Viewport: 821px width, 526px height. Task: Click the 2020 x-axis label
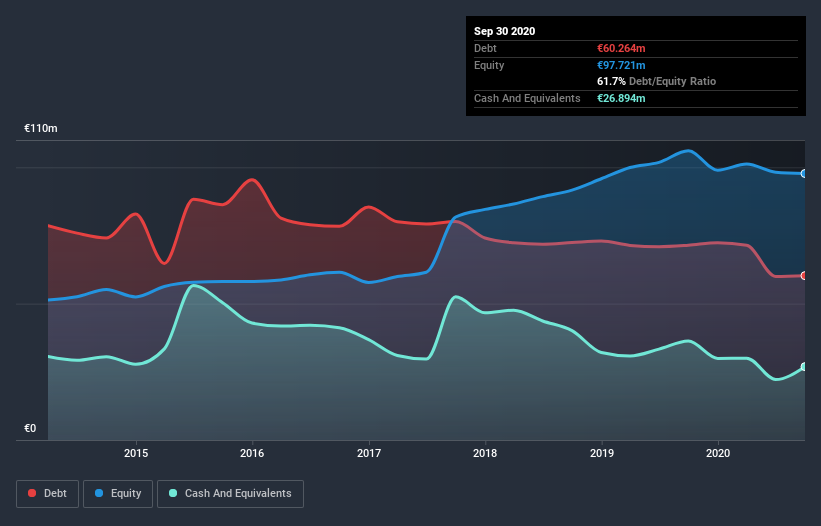pyautogui.click(x=718, y=453)
